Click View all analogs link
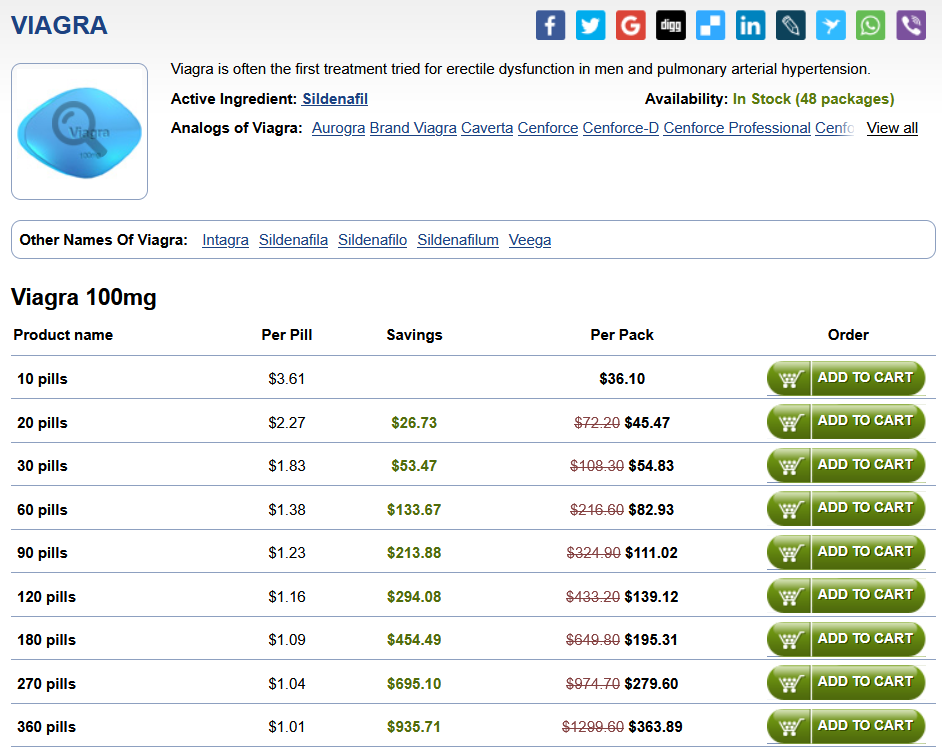942x755 pixels. 892,128
